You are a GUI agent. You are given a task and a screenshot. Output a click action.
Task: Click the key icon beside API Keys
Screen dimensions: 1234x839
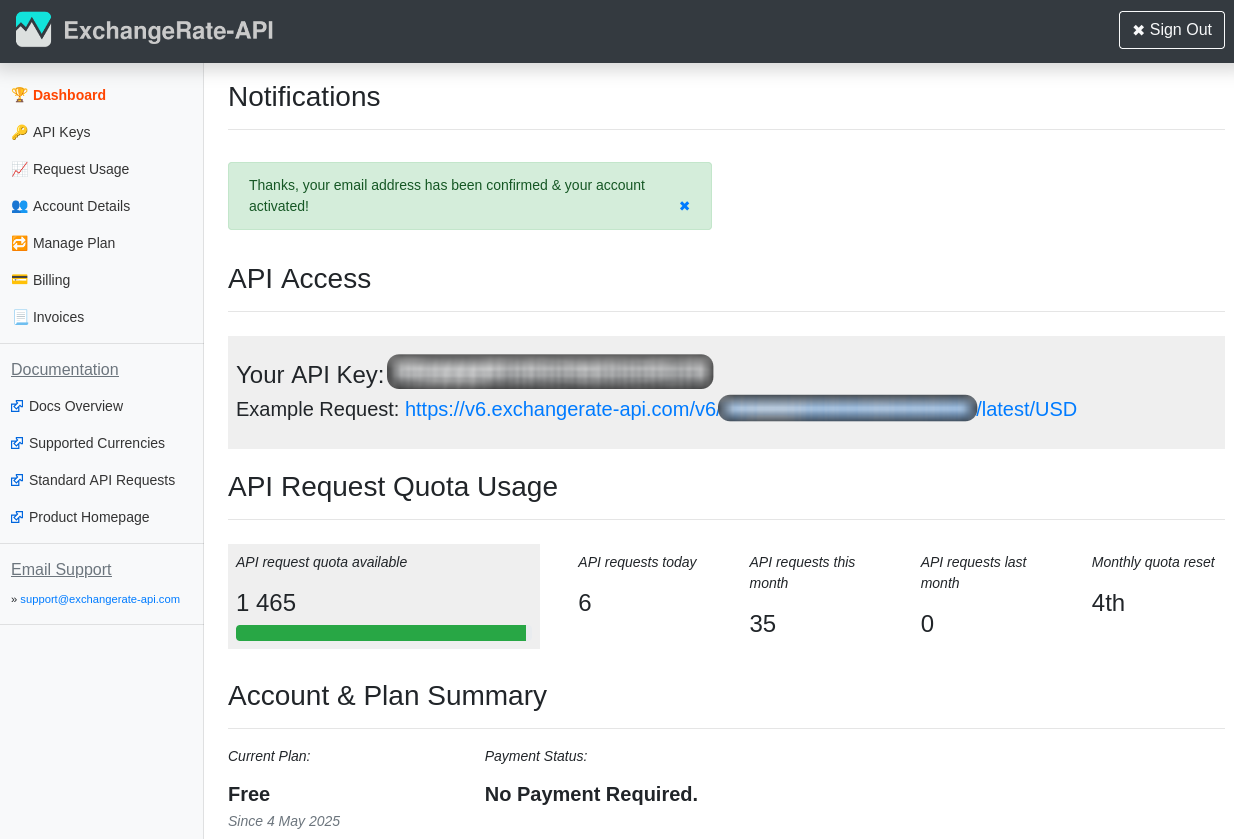click(x=19, y=132)
